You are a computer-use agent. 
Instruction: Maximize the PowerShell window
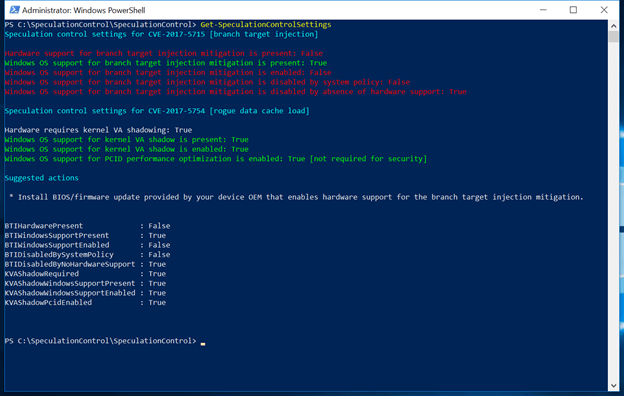tap(573, 10)
